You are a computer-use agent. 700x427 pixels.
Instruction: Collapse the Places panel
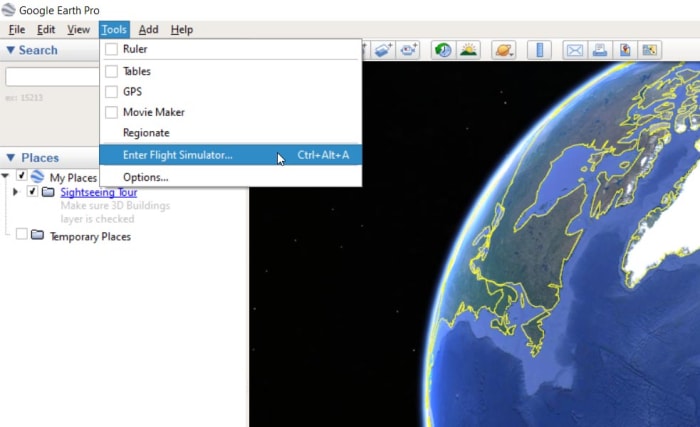[x=11, y=158]
